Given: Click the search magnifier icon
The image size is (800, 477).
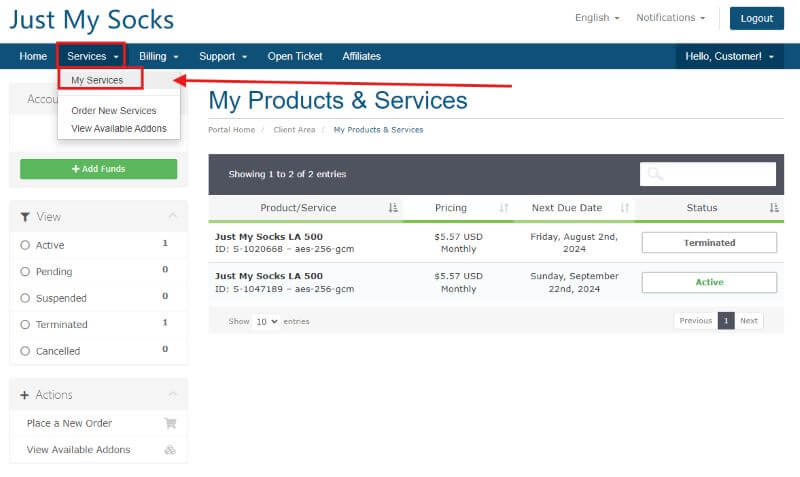Looking at the screenshot, I should [x=655, y=174].
